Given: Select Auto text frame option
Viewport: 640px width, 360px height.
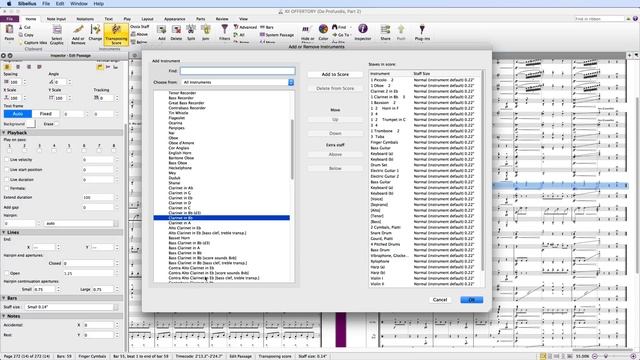Looking at the screenshot, I should [18, 114].
